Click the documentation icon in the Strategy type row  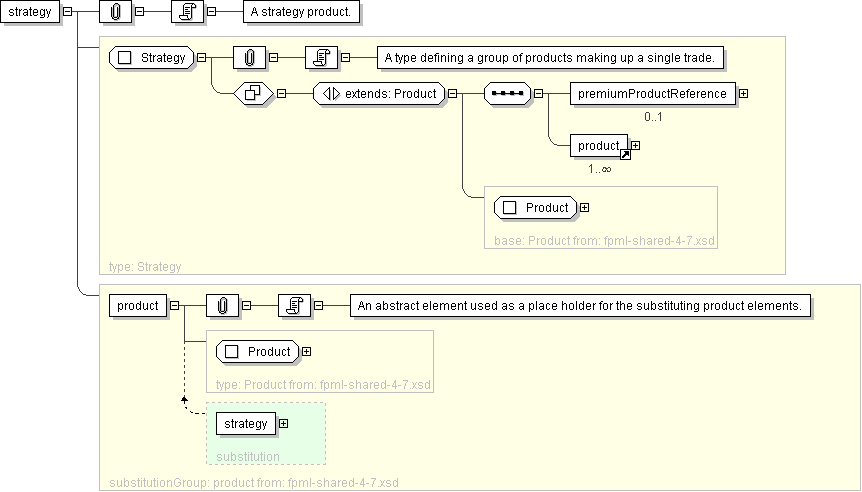(321, 58)
